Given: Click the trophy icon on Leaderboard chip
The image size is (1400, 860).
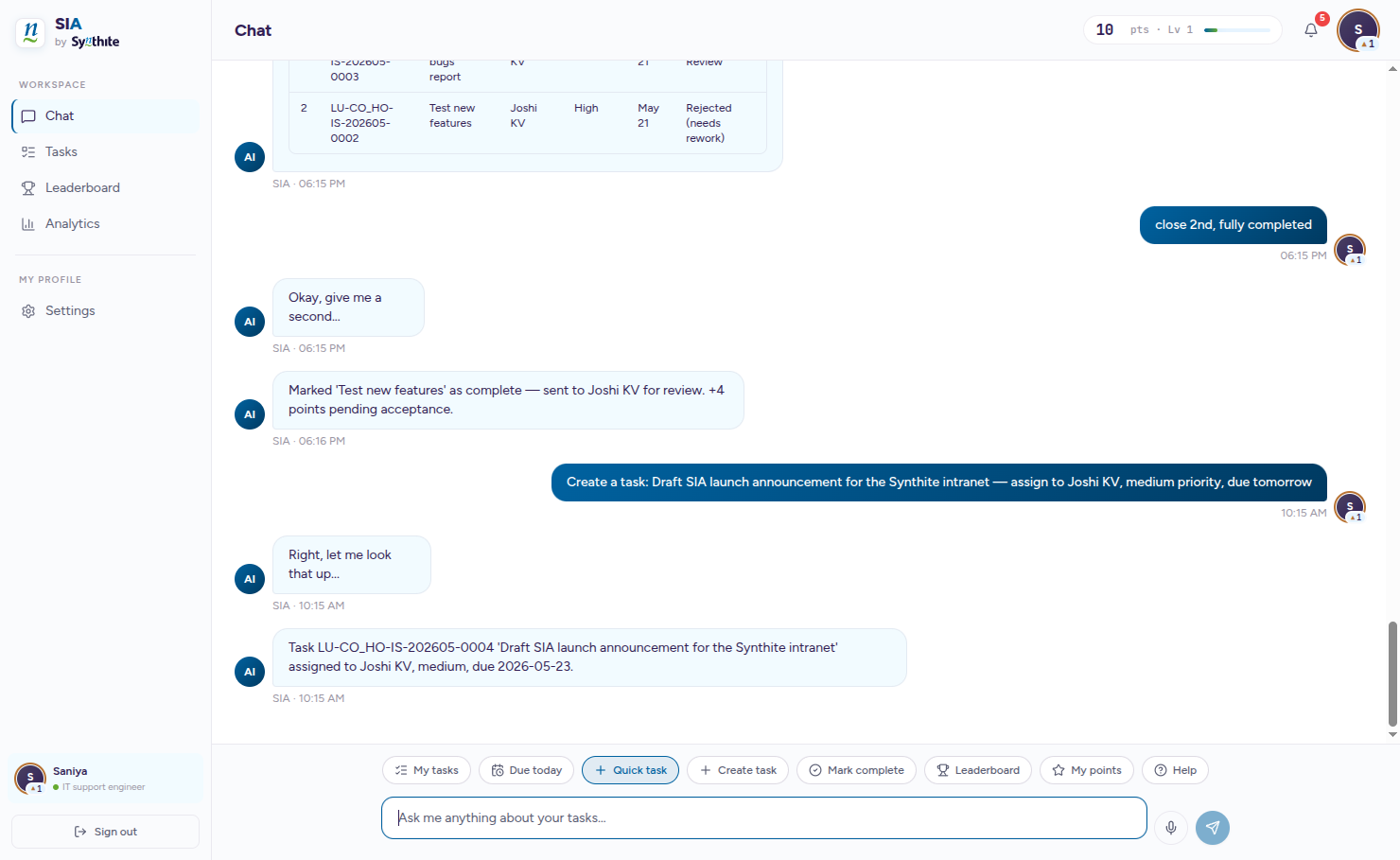Looking at the screenshot, I should [x=943, y=770].
